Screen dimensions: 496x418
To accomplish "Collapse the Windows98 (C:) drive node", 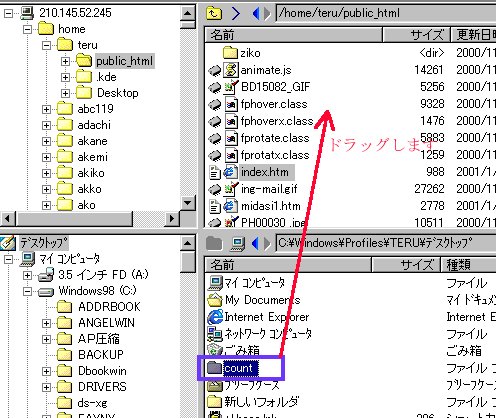I will [28, 291].
